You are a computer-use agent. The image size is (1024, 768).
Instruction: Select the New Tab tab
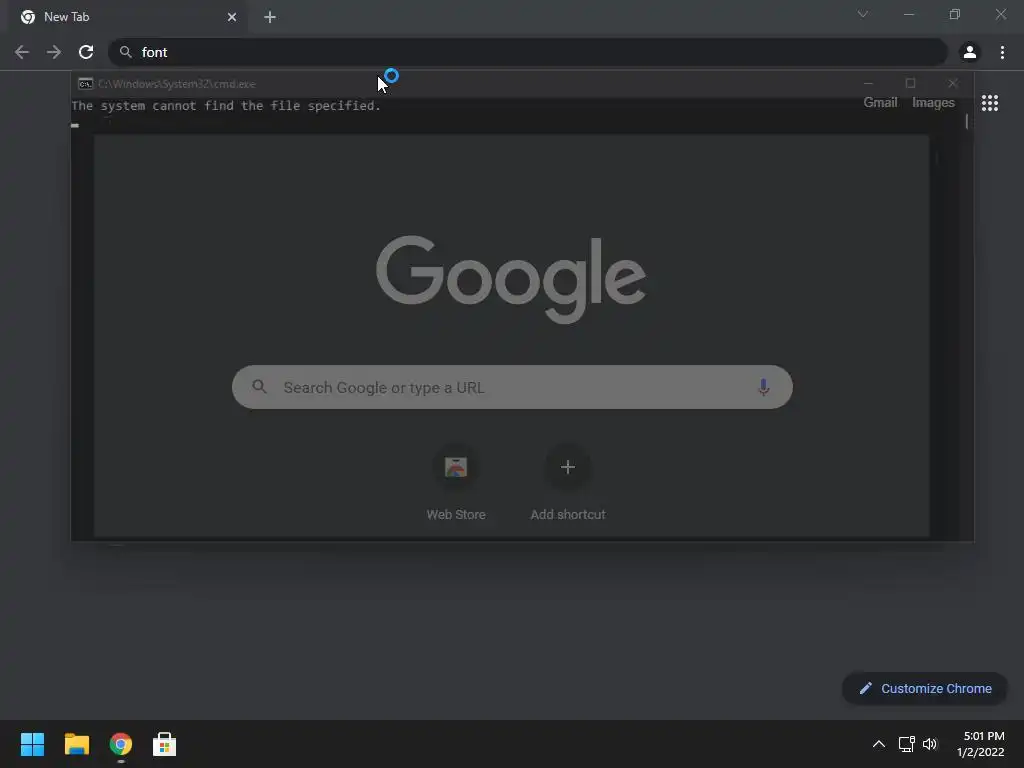pos(129,17)
